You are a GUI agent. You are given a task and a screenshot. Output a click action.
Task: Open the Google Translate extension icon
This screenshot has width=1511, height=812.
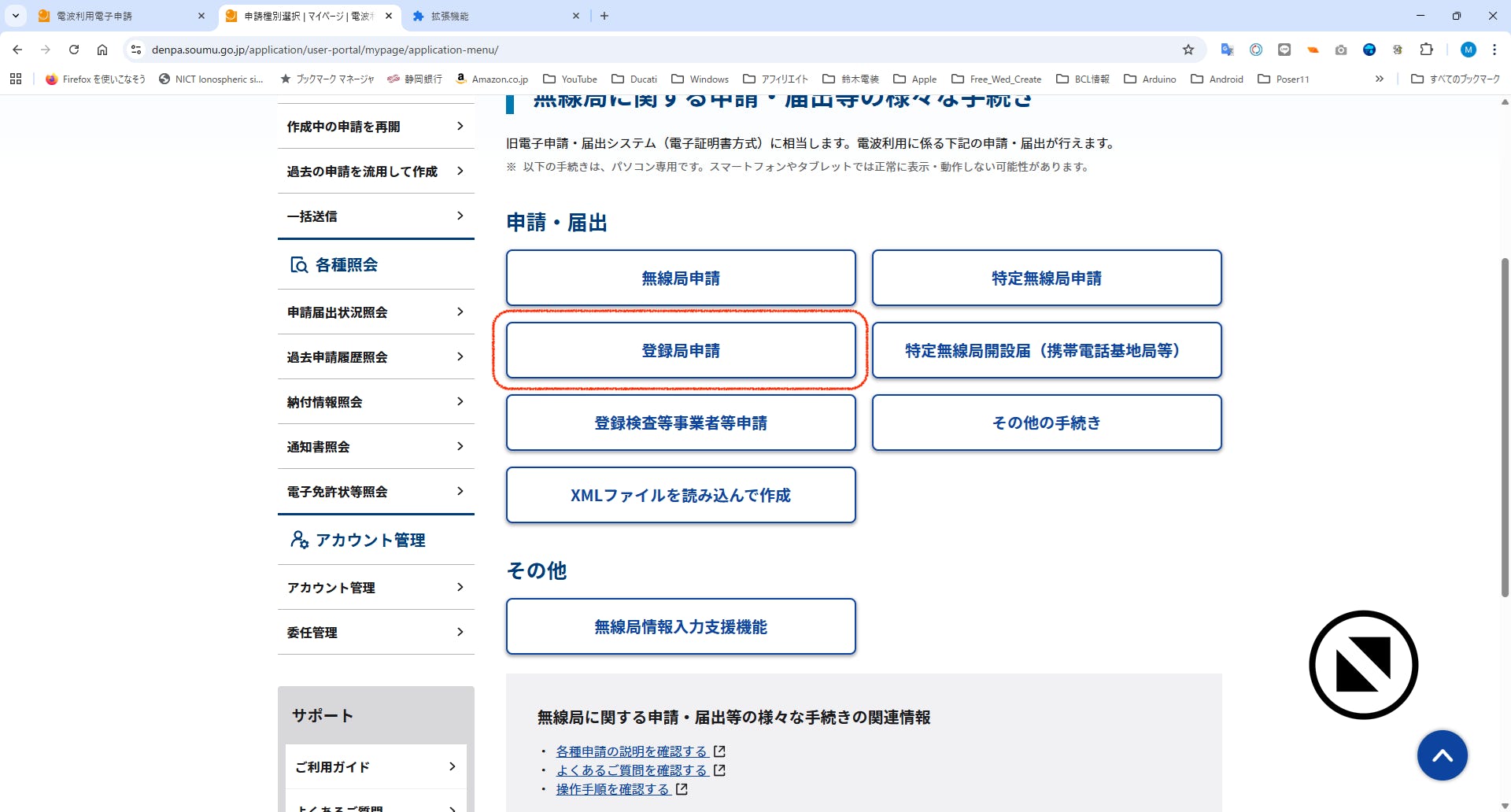point(1227,50)
